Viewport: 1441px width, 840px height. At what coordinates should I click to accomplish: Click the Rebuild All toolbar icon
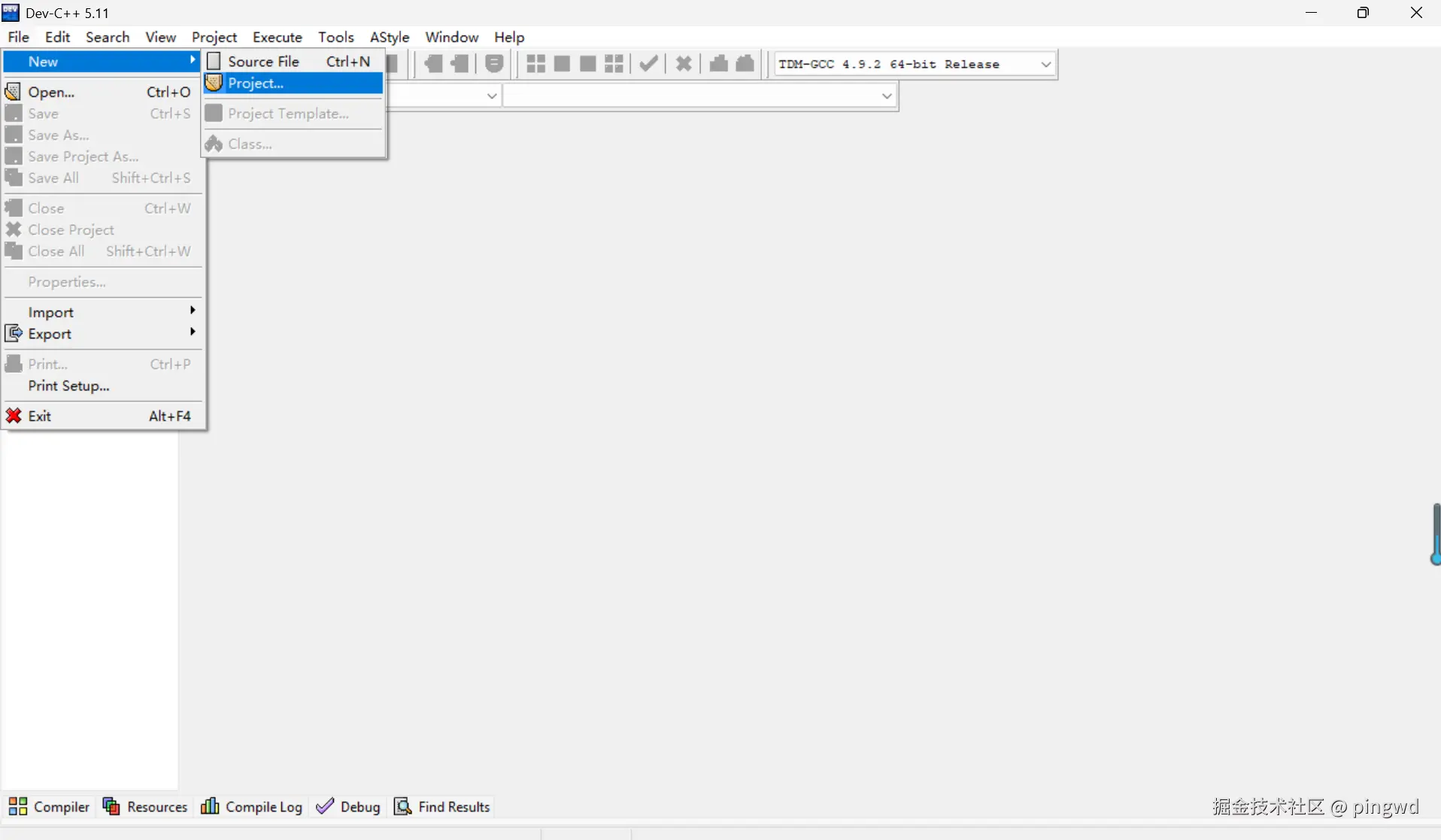[x=614, y=64]
